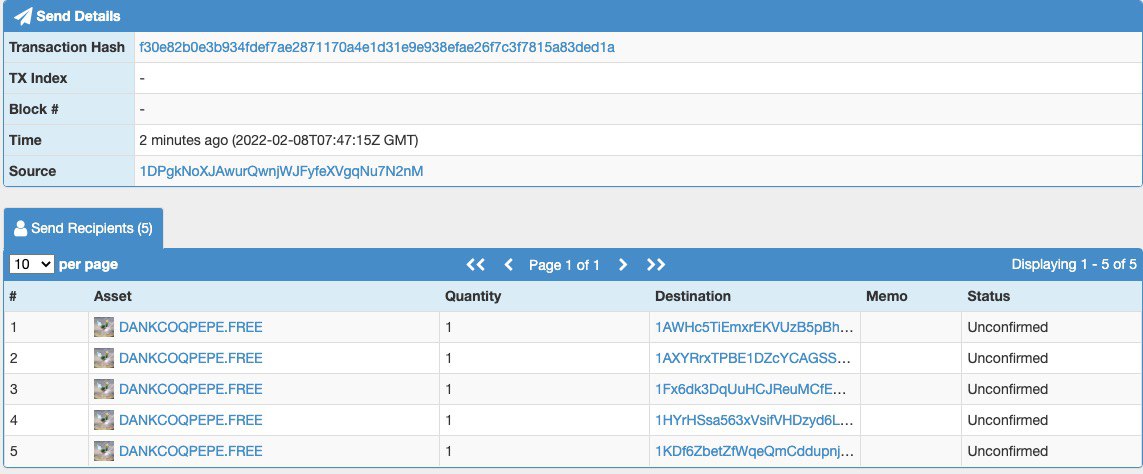
Task: Click the Asset column header
Action: pyautogui.click(x=113, y=296)
